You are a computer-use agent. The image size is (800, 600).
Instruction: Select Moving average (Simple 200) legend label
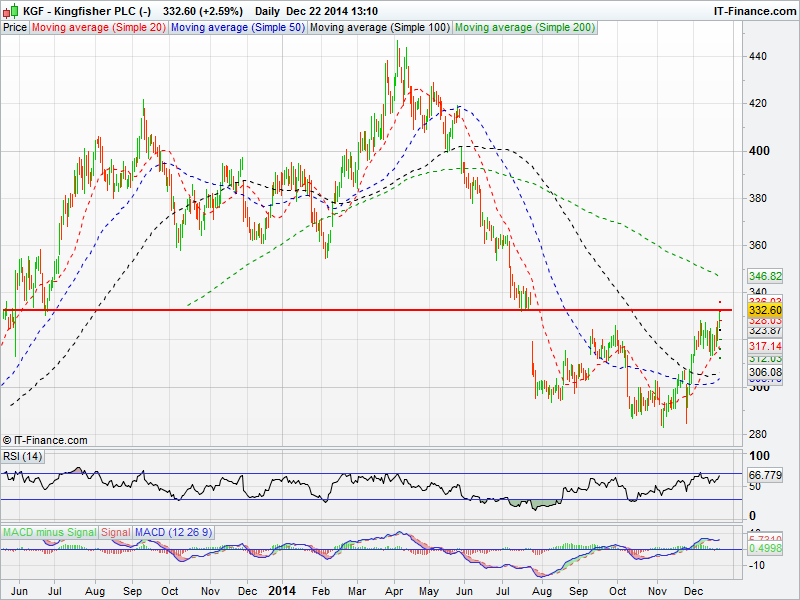point(524,28)
